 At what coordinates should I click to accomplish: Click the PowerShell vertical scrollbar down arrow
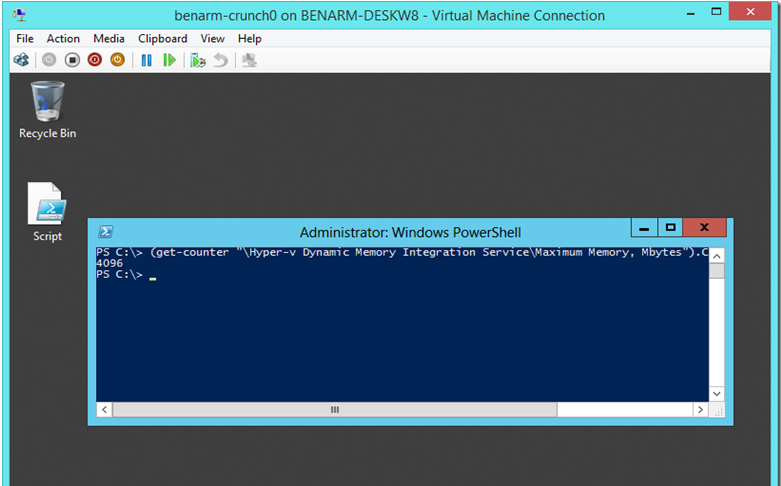point(716,394)
